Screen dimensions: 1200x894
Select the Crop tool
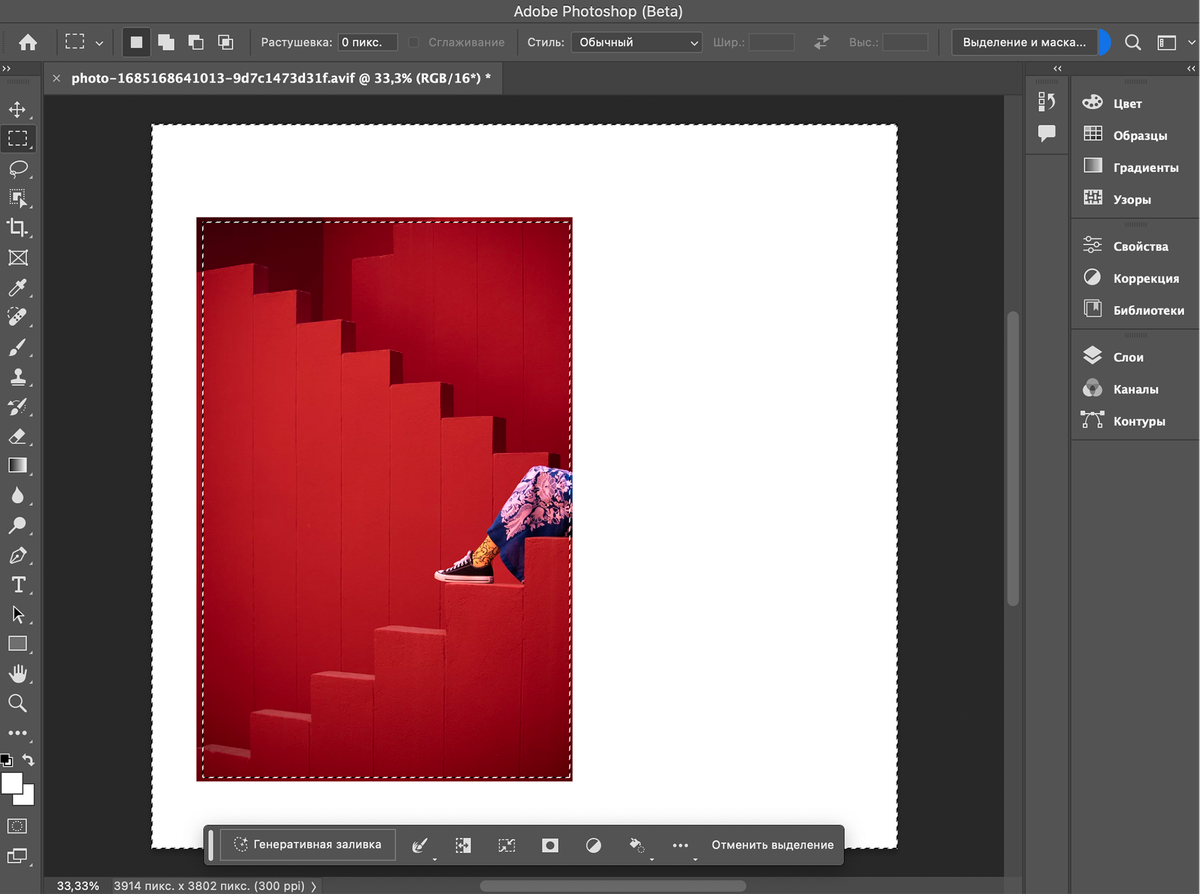pyautogui.click(x=17, y=228)
